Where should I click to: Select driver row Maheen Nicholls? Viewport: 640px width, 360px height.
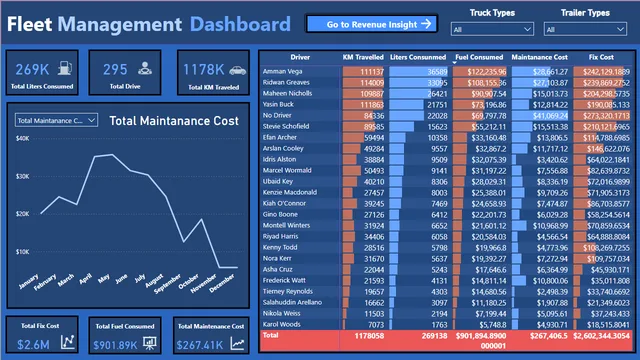click(446, 93)
